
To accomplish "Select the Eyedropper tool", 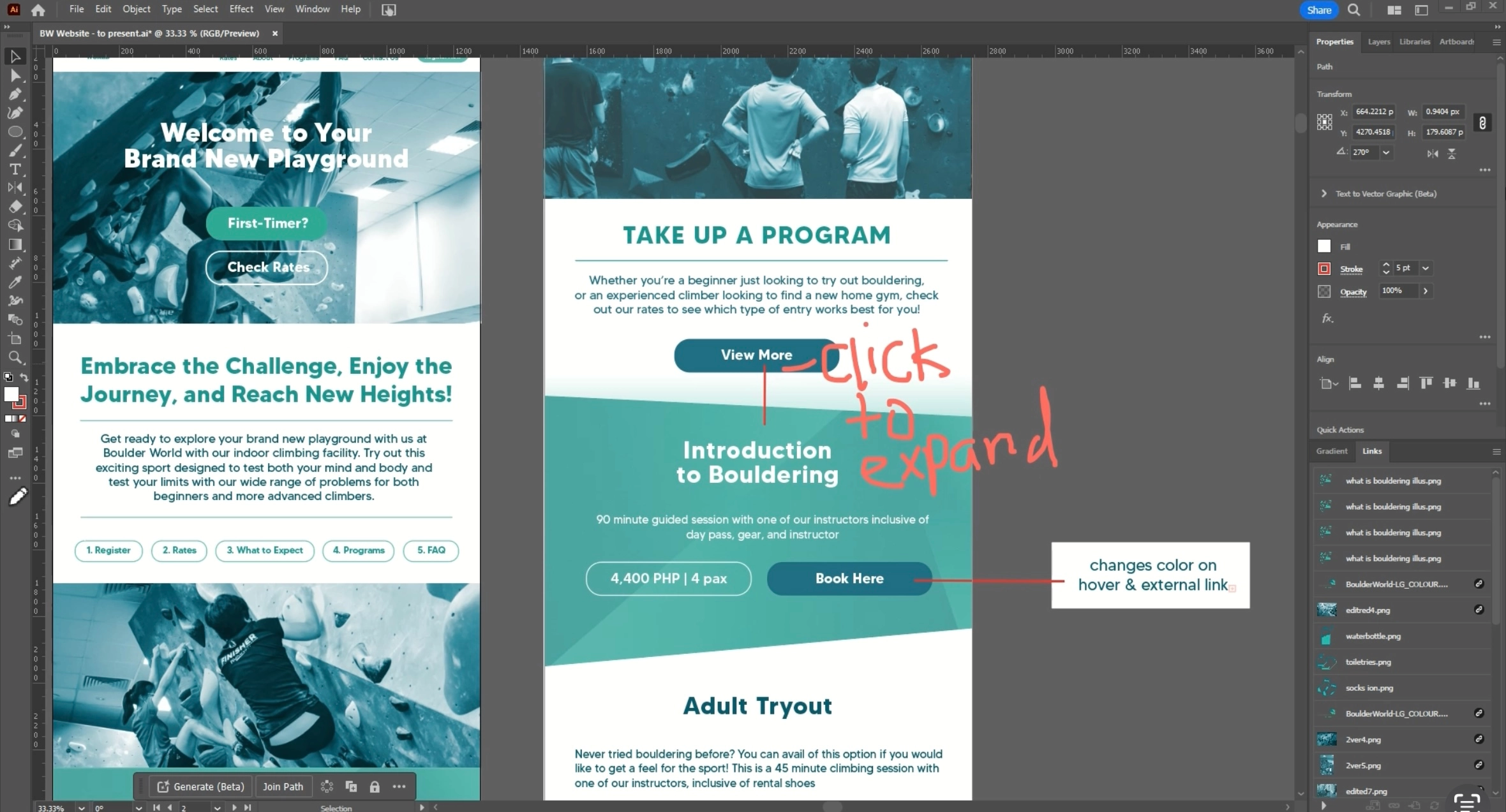I will [15, 282].
